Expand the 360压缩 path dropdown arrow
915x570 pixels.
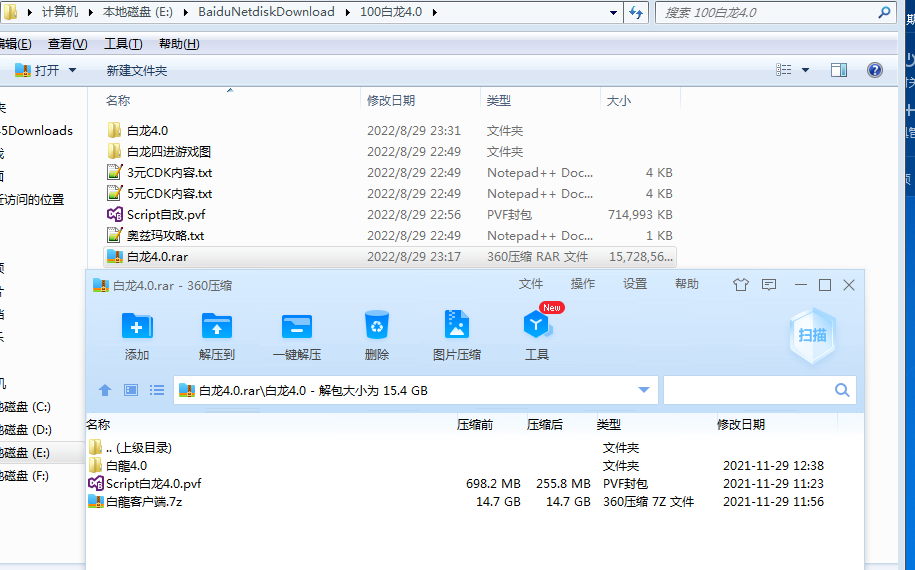tap(644, 390)
